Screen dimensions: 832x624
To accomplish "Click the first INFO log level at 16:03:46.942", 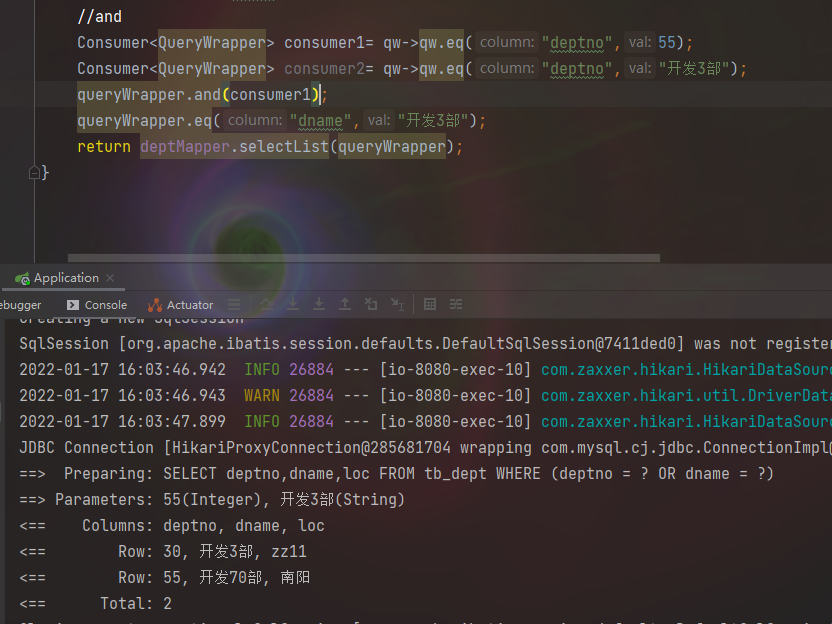I will (262, 369).
